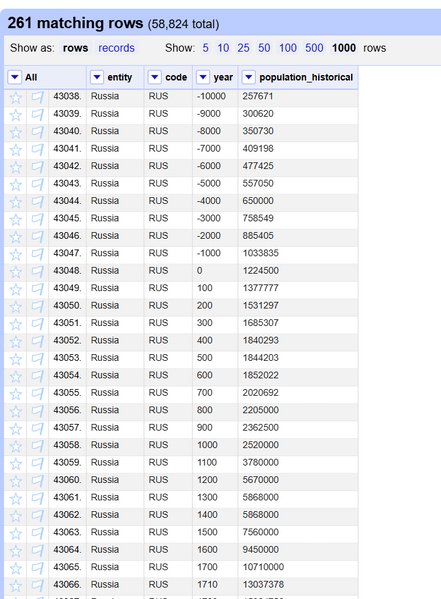The image size is (441, 599).
Task: Click the Russia cell in row 43060
Action: (x=105, y=480)
